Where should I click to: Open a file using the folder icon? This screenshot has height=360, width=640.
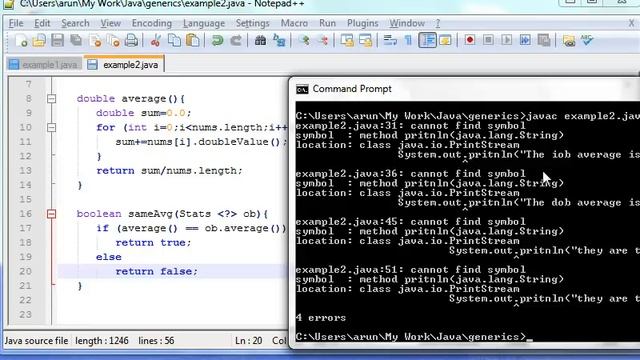pyautogui.click(x=39, y=40)
